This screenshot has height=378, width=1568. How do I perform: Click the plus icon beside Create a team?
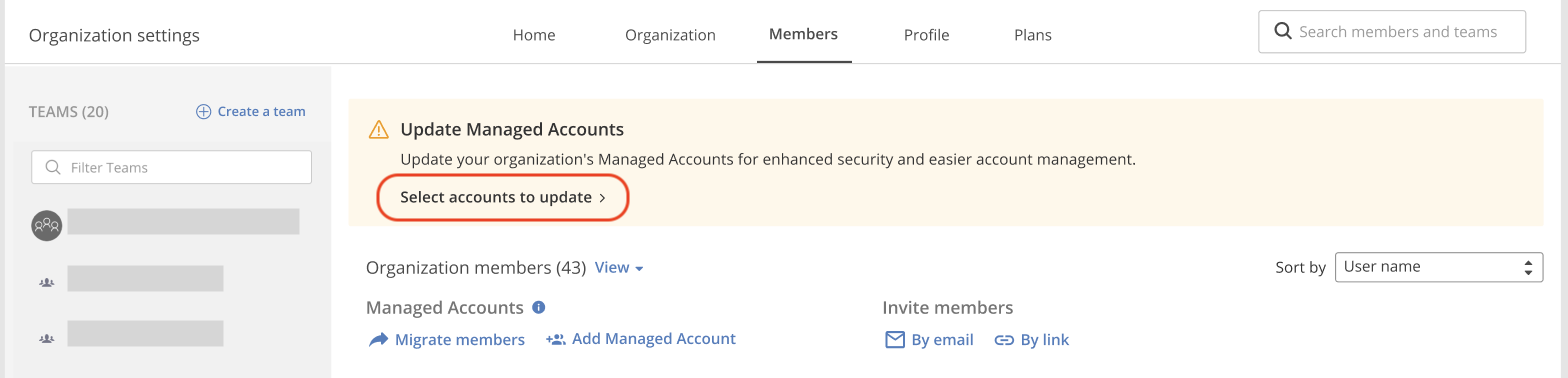click(203, 112)
